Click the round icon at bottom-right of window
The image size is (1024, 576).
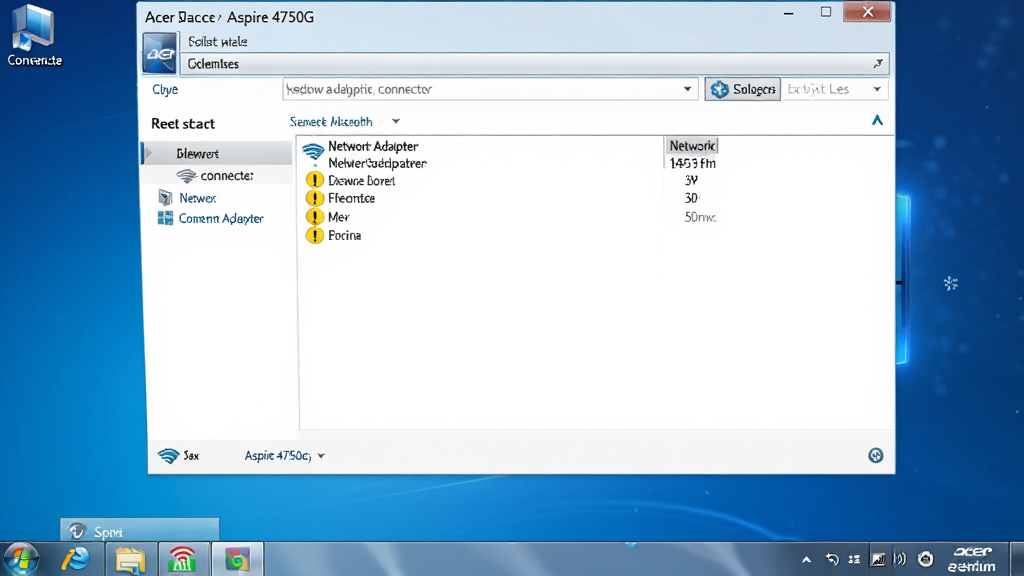click(x=876, y=455)
